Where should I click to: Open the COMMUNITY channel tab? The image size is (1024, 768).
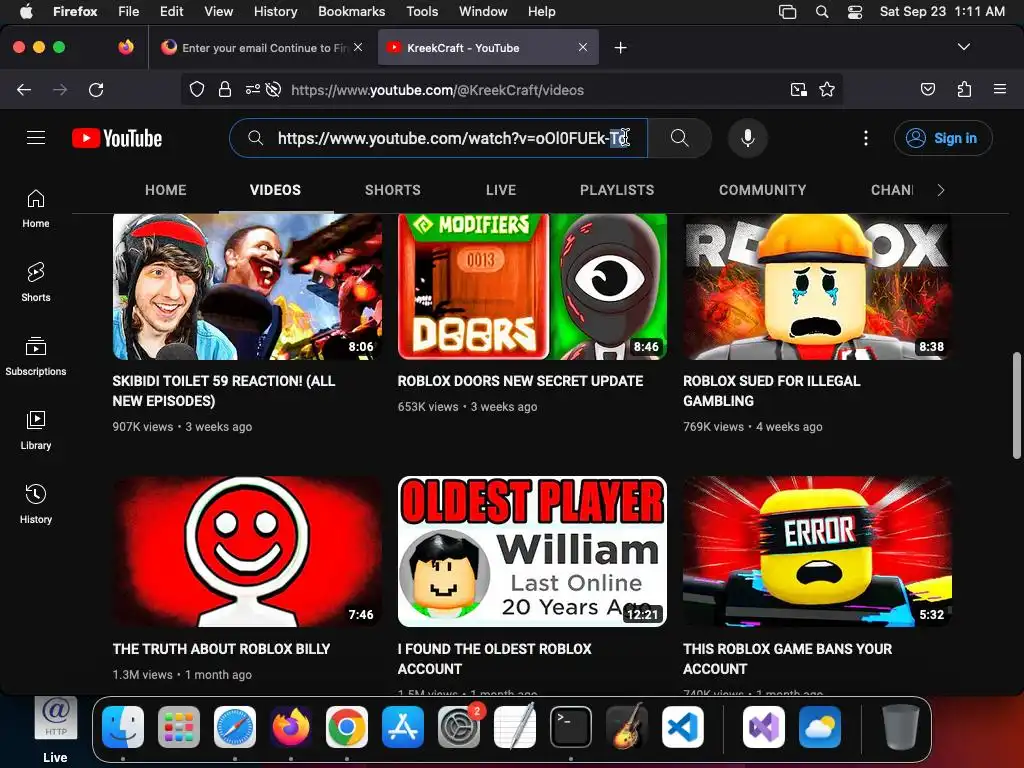763,190
